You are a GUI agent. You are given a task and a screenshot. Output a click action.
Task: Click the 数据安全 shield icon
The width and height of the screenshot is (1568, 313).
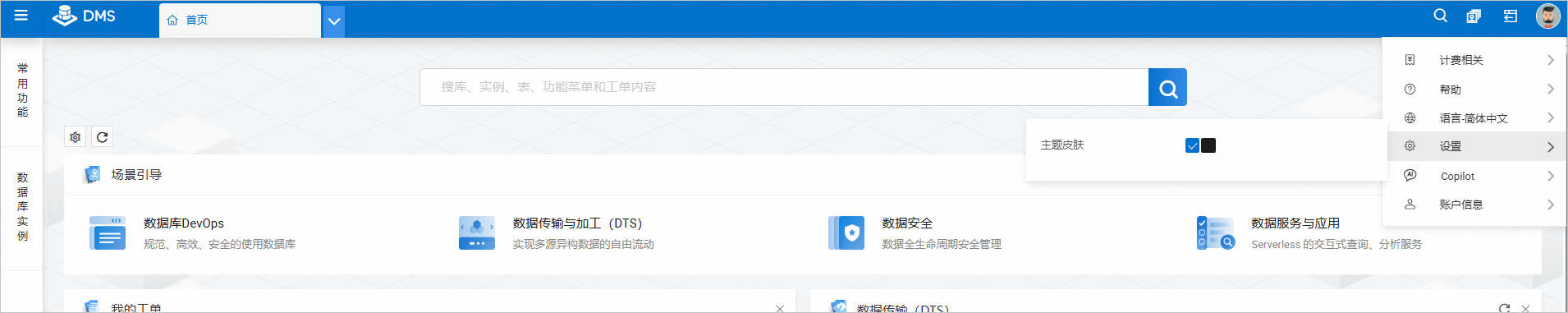pos(846,233)
